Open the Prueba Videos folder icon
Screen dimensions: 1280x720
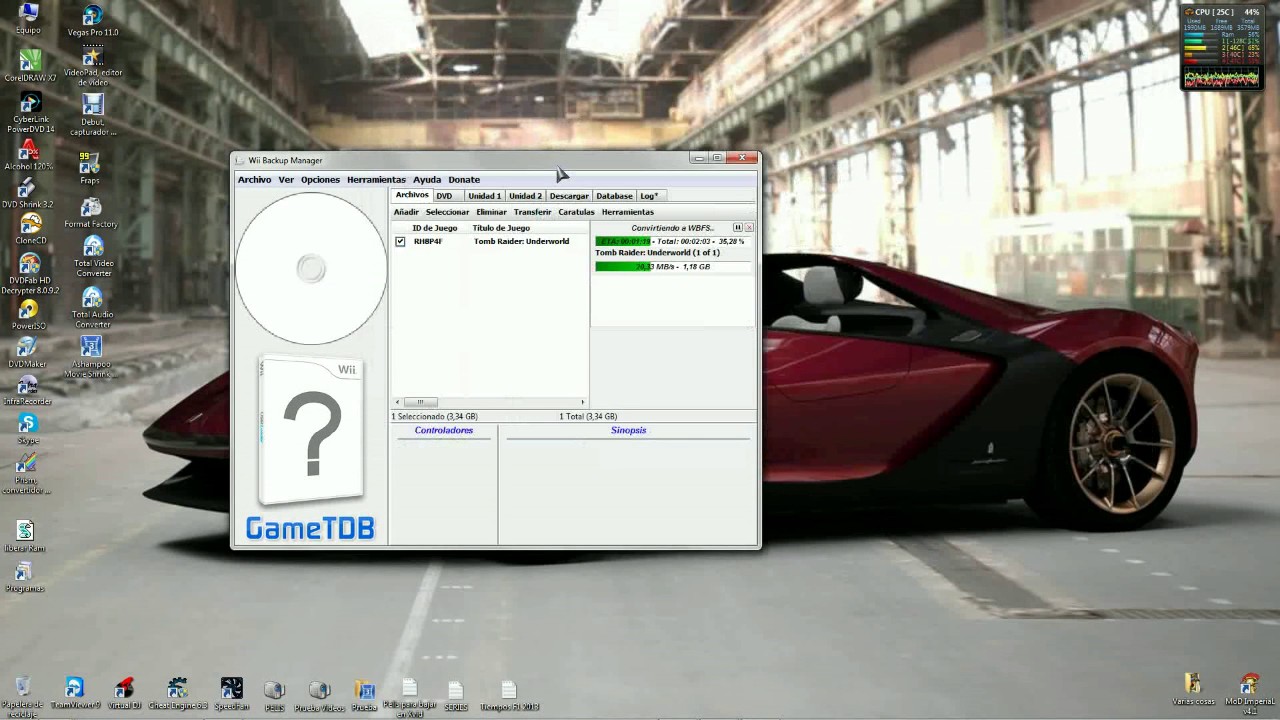click(x=319, y=697)
